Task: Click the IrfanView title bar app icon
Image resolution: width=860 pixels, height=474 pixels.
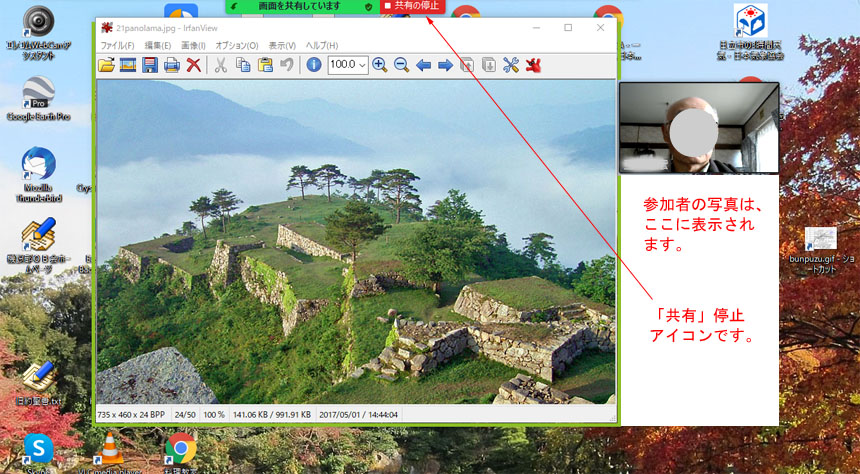Action: [107, 28]
